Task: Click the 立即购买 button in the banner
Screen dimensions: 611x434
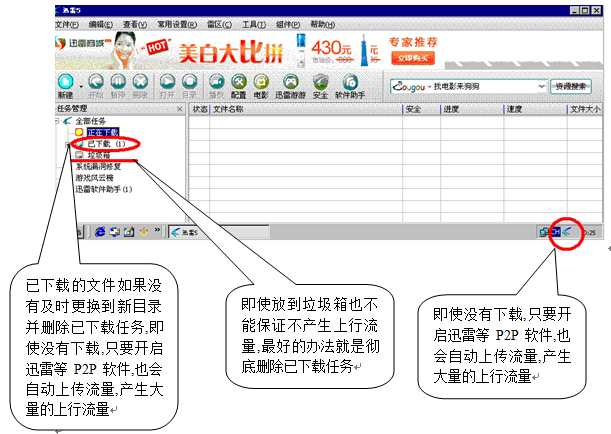Action: (x=413, y=58)
